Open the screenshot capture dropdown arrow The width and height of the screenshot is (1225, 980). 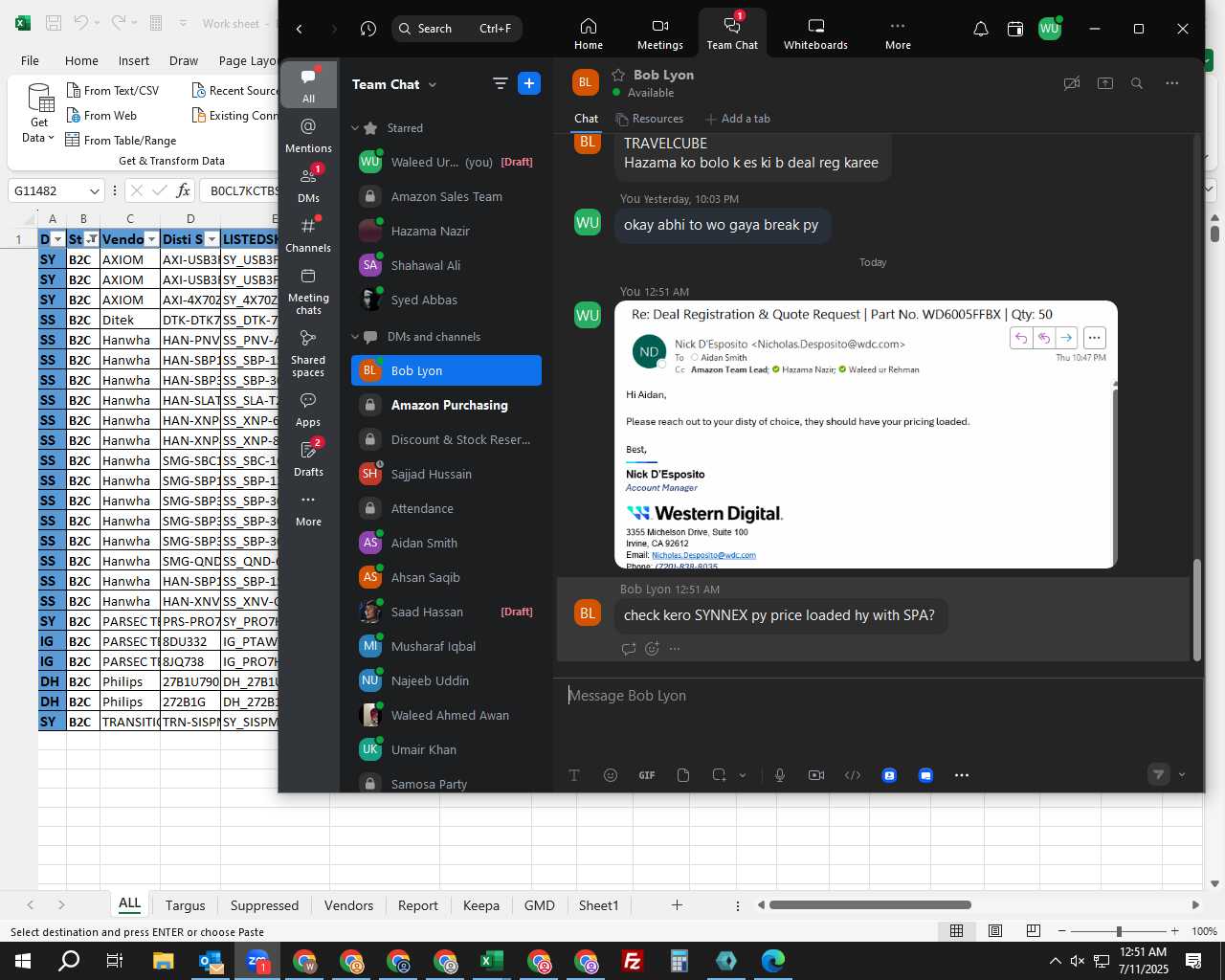point(743,775)
